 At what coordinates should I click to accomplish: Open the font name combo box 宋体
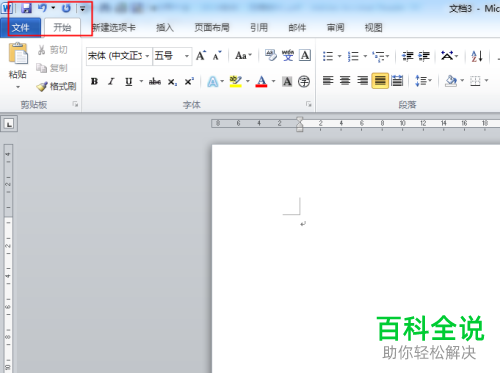[118, 56]
